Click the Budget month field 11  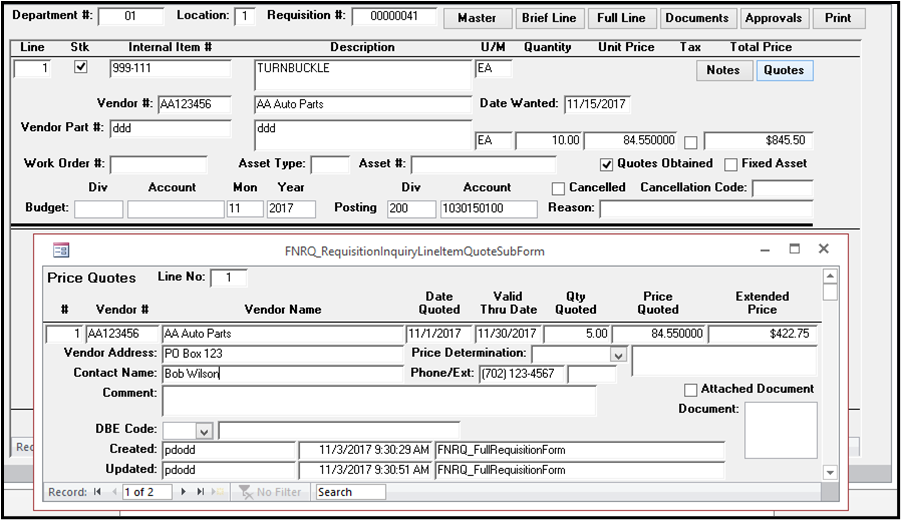245,209
